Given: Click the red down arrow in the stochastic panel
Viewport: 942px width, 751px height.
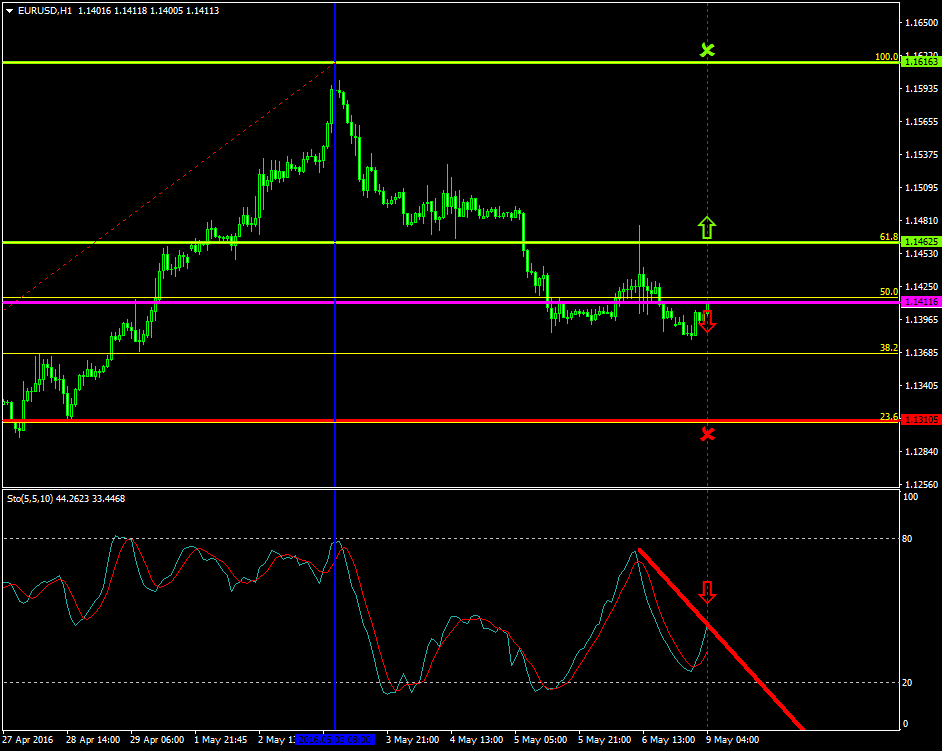Looking at the screenshot, I should (708, 593).
